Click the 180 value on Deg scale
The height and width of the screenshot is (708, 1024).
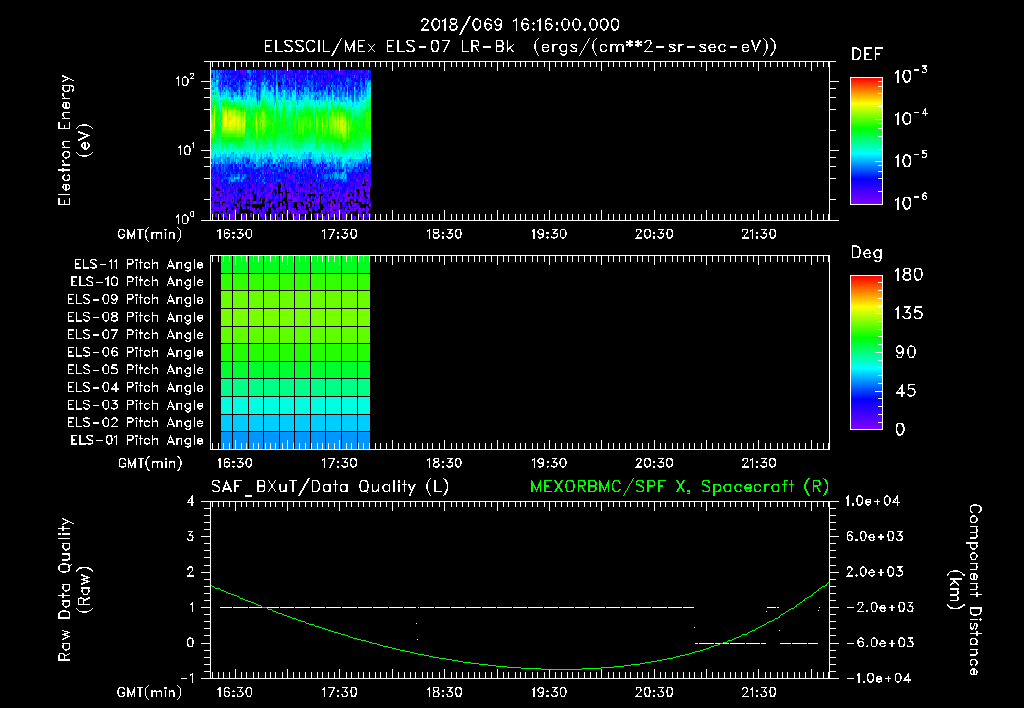(x=908, y=275)
